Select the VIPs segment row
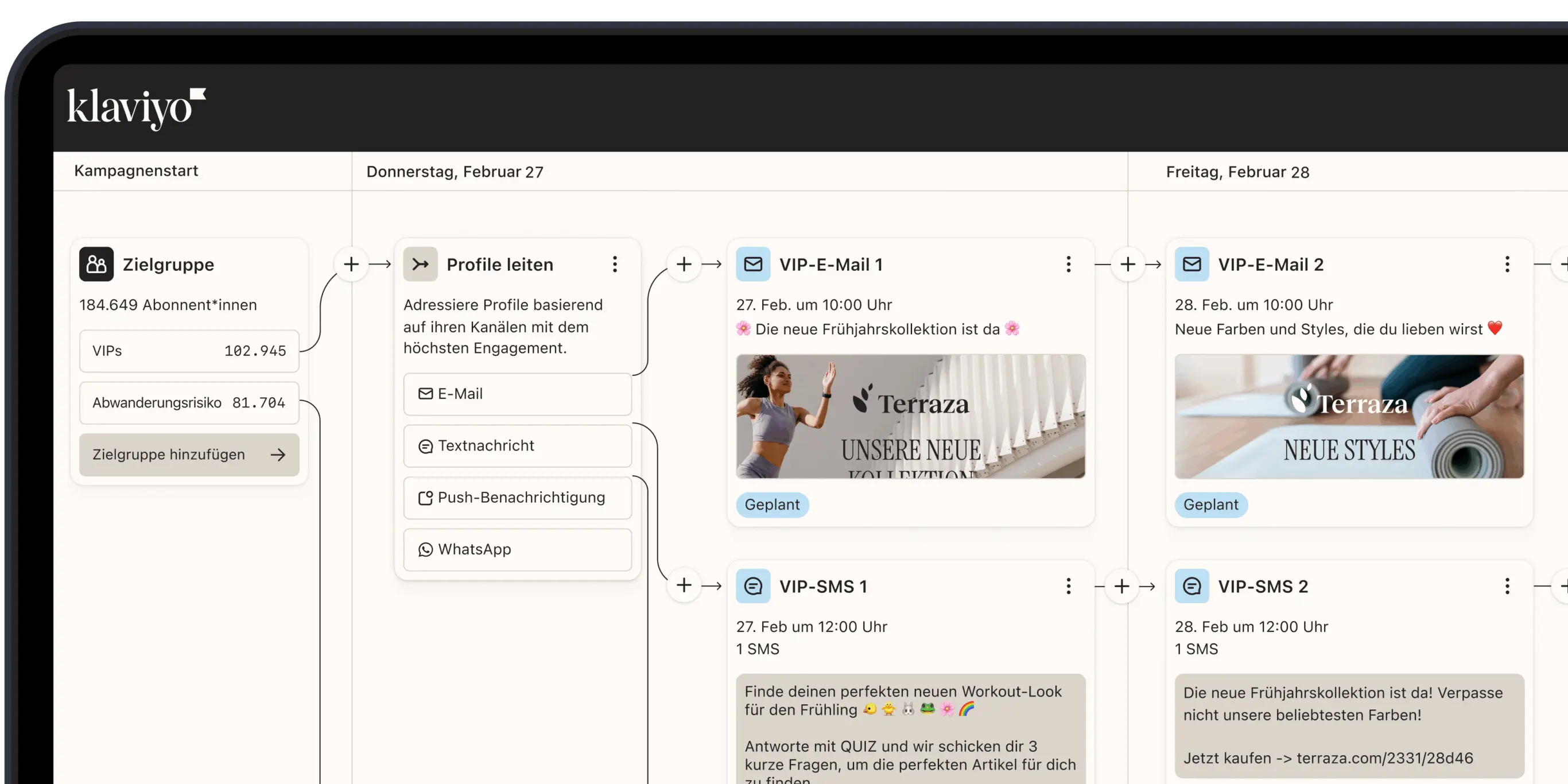The height and width of the screenshot is (784, 1568). click(189, 351)
